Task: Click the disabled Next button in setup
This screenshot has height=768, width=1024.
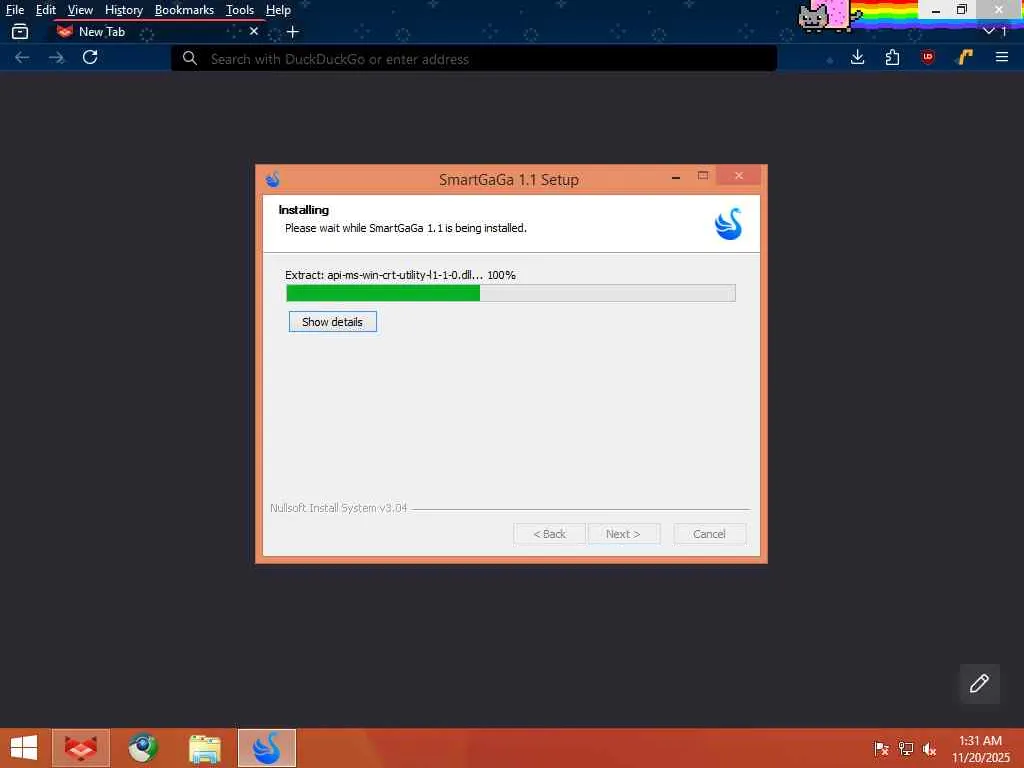Action: (623, 534)
